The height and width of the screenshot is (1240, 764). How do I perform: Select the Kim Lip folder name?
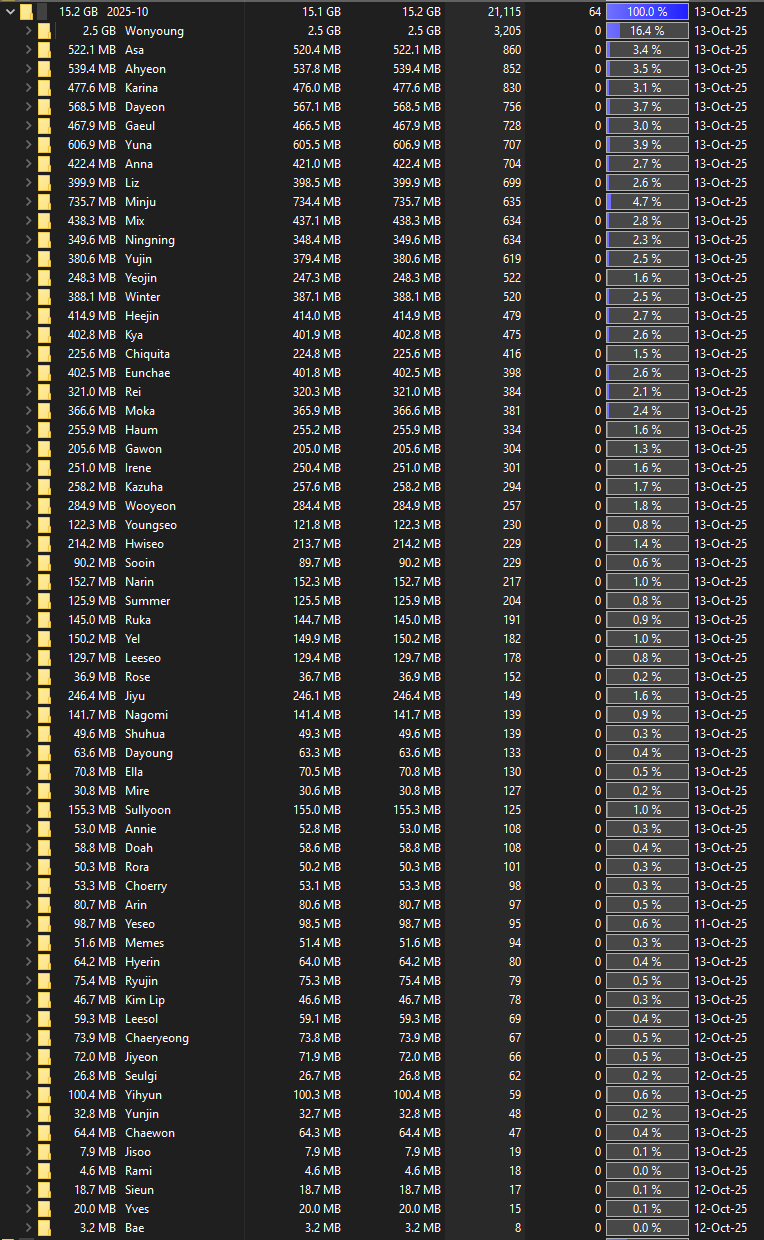(145, 1000)
